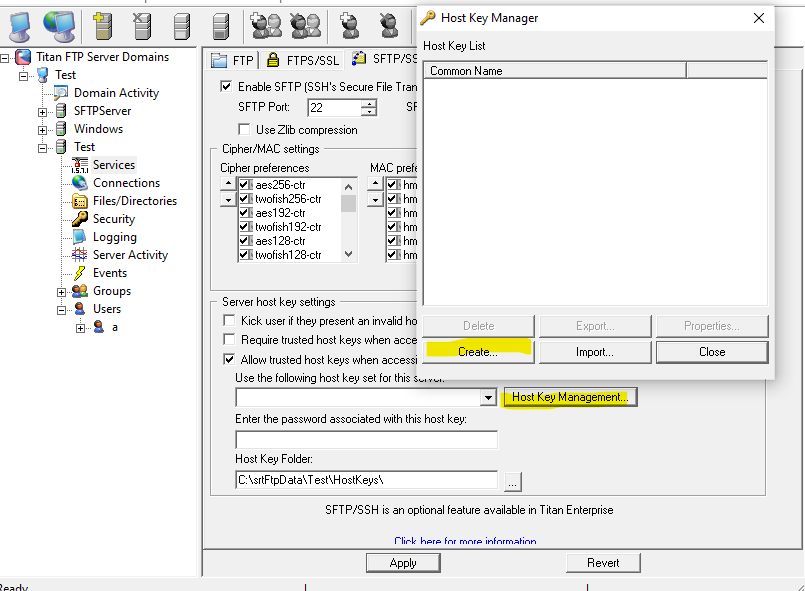Click the Domain Activity magnifier icon
The image size is (805, 591).
click(61, 93)
